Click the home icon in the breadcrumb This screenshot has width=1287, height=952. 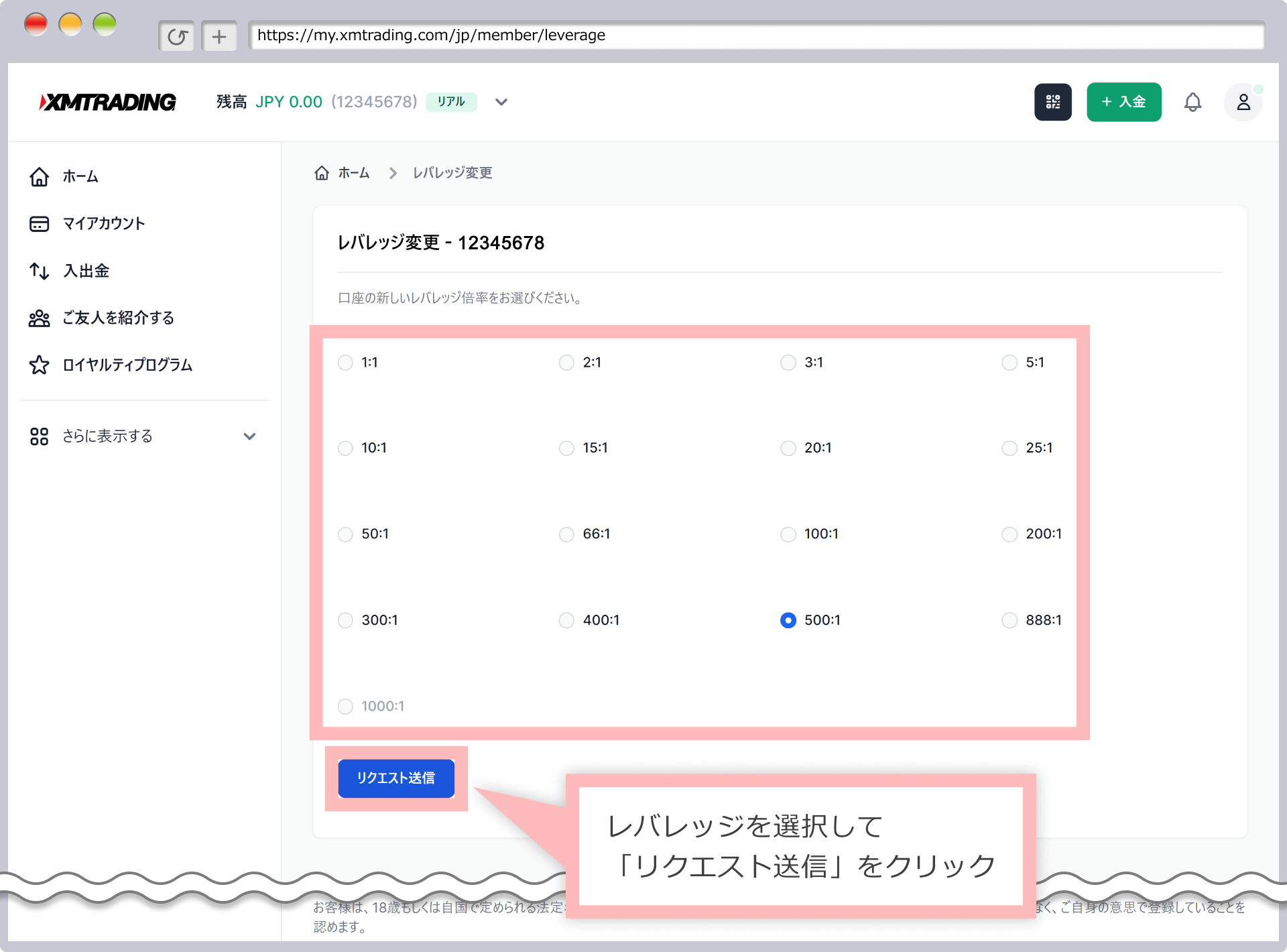click(322, 173)
